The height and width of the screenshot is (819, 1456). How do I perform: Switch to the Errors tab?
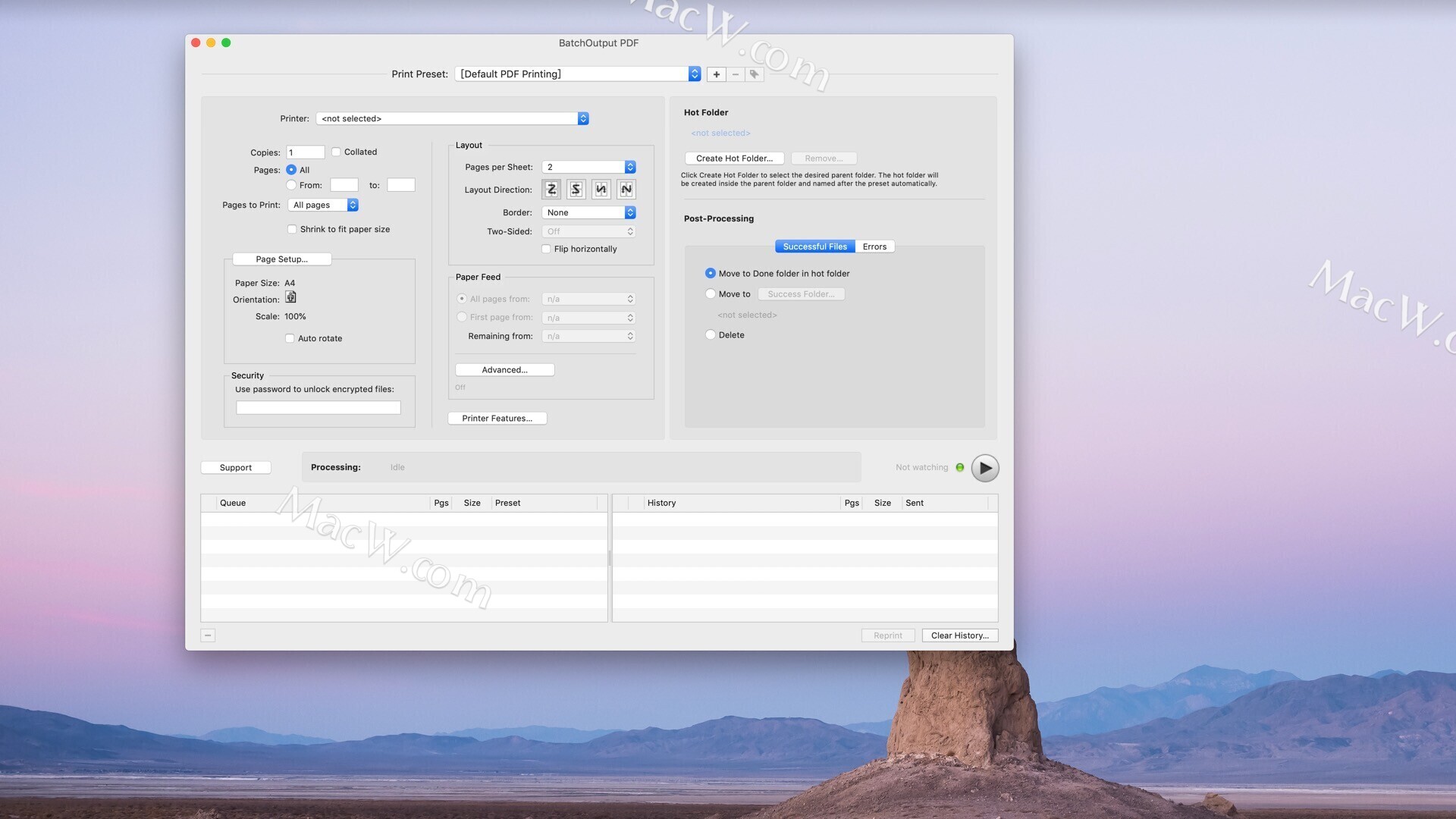tap(874, 246)
